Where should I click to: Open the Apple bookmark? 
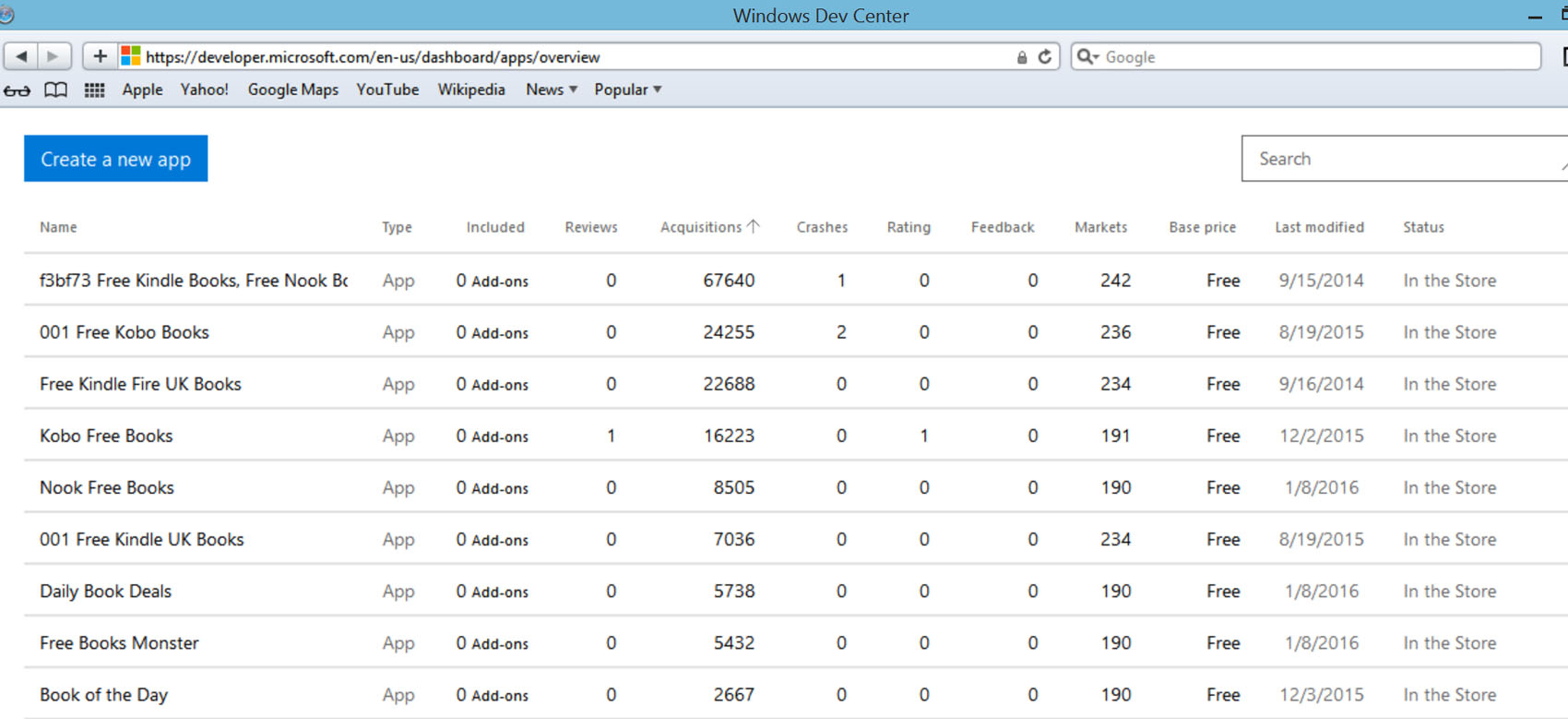click(x=142, y=90)
